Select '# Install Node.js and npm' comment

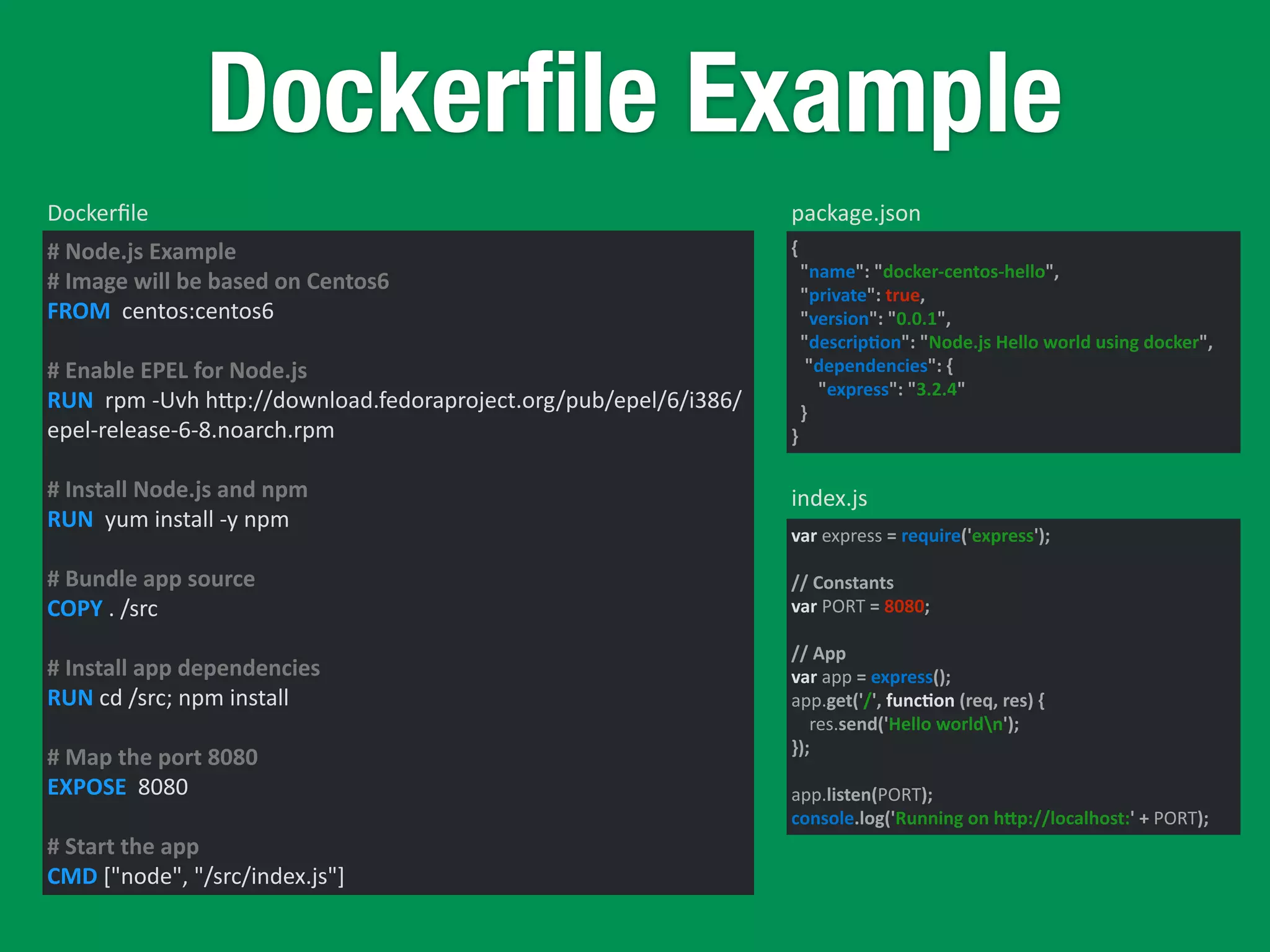click(x=178, y=490)
